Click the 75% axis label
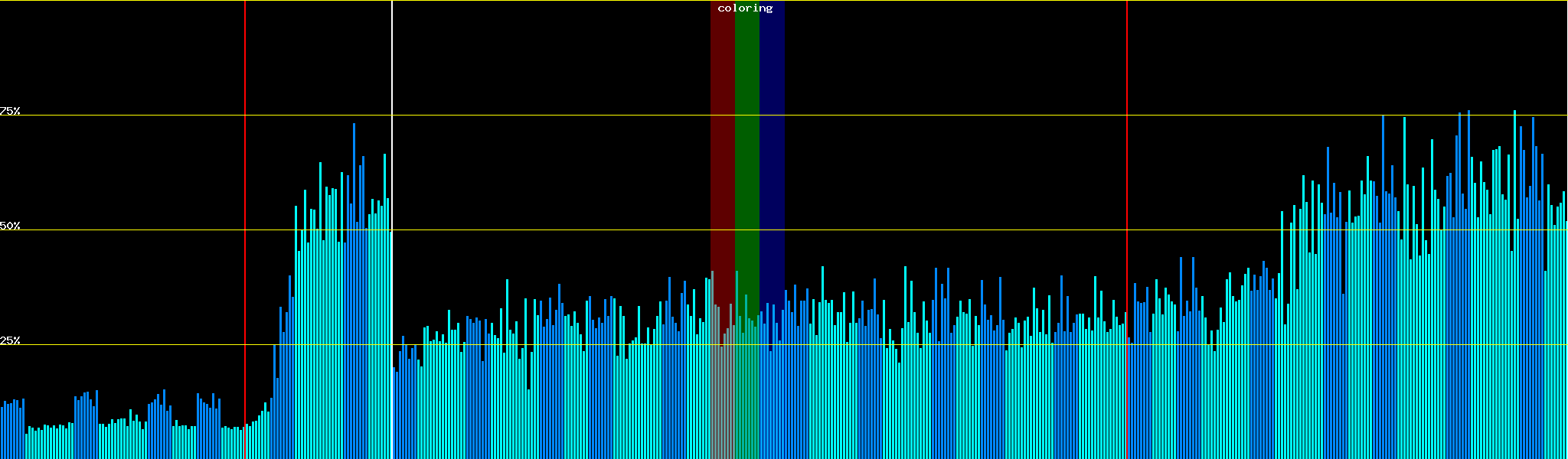Viewport: 1568px width, 459px height. (x=10, y=111)
